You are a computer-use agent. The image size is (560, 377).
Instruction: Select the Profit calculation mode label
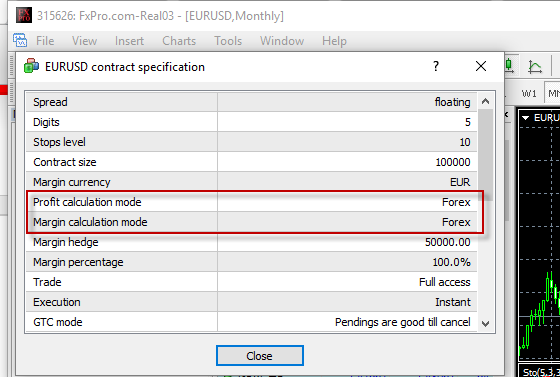coord(87,202)
